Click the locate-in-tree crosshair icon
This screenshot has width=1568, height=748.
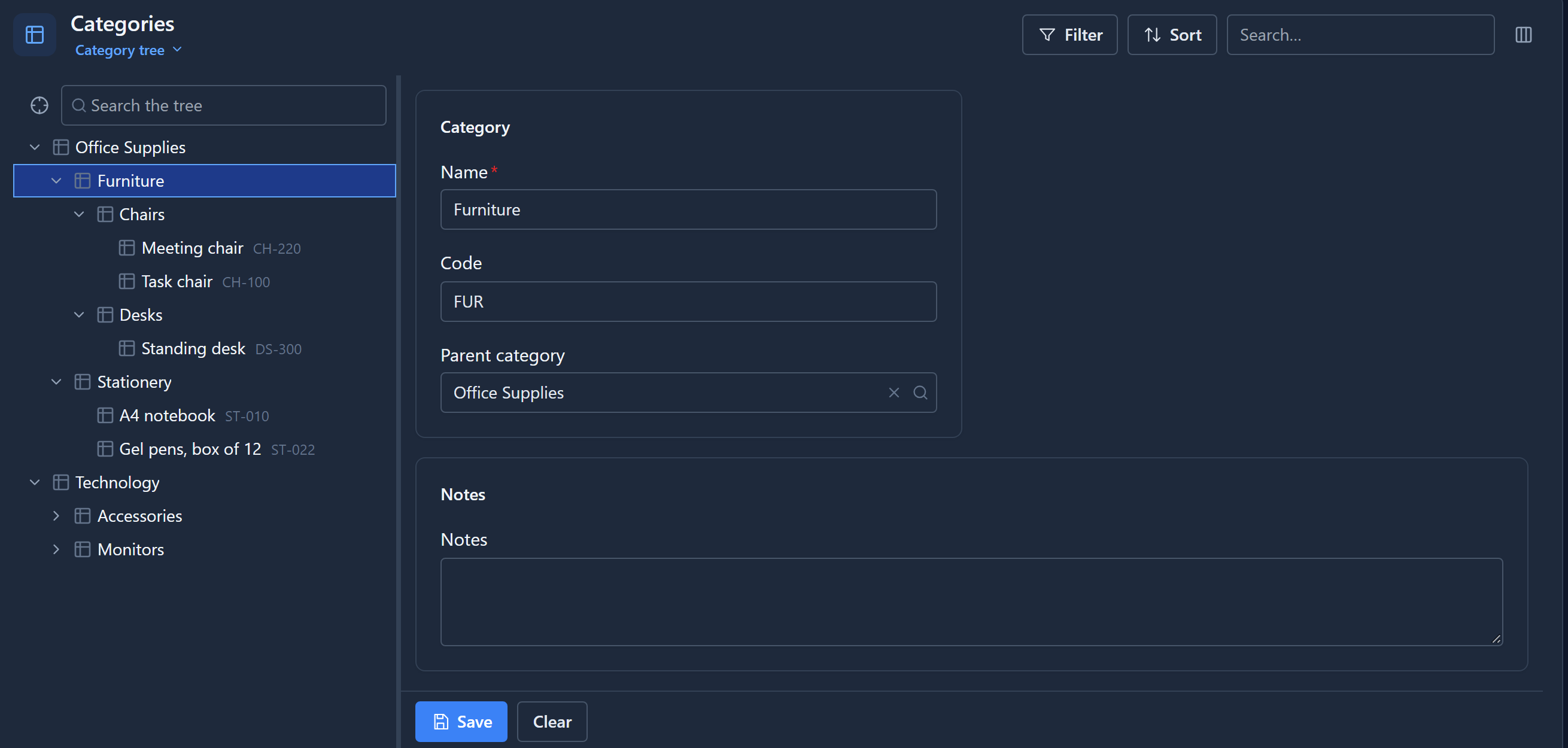click(39, 105)
